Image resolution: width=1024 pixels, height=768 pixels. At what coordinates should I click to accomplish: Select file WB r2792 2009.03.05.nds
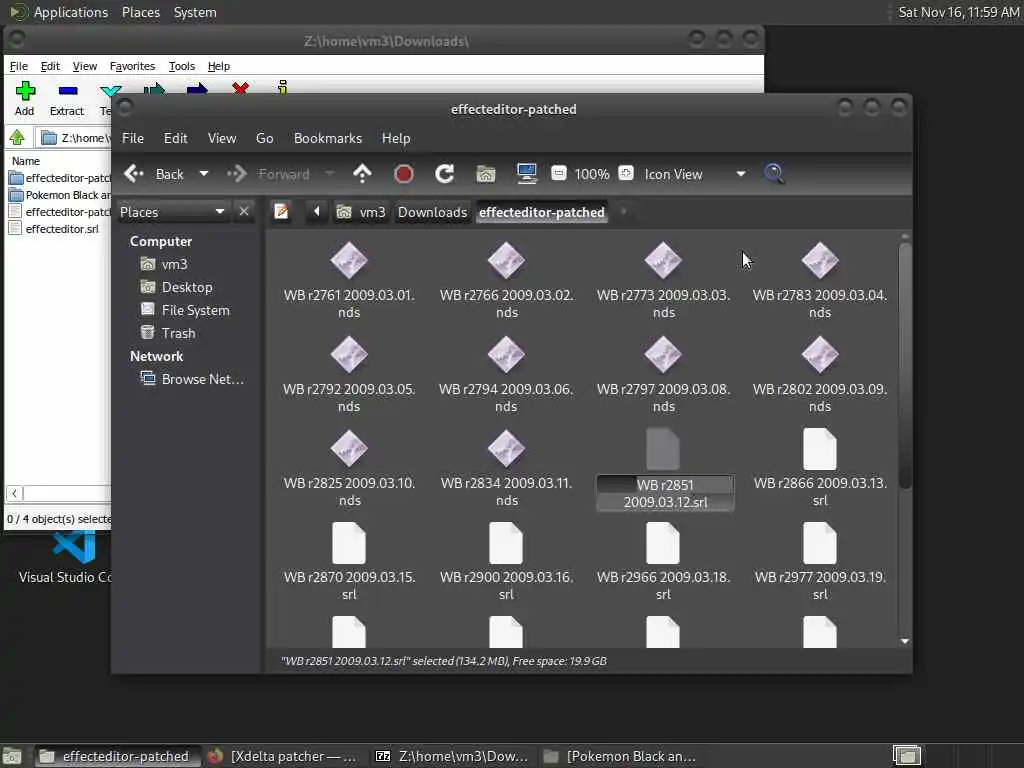[349, 375]
